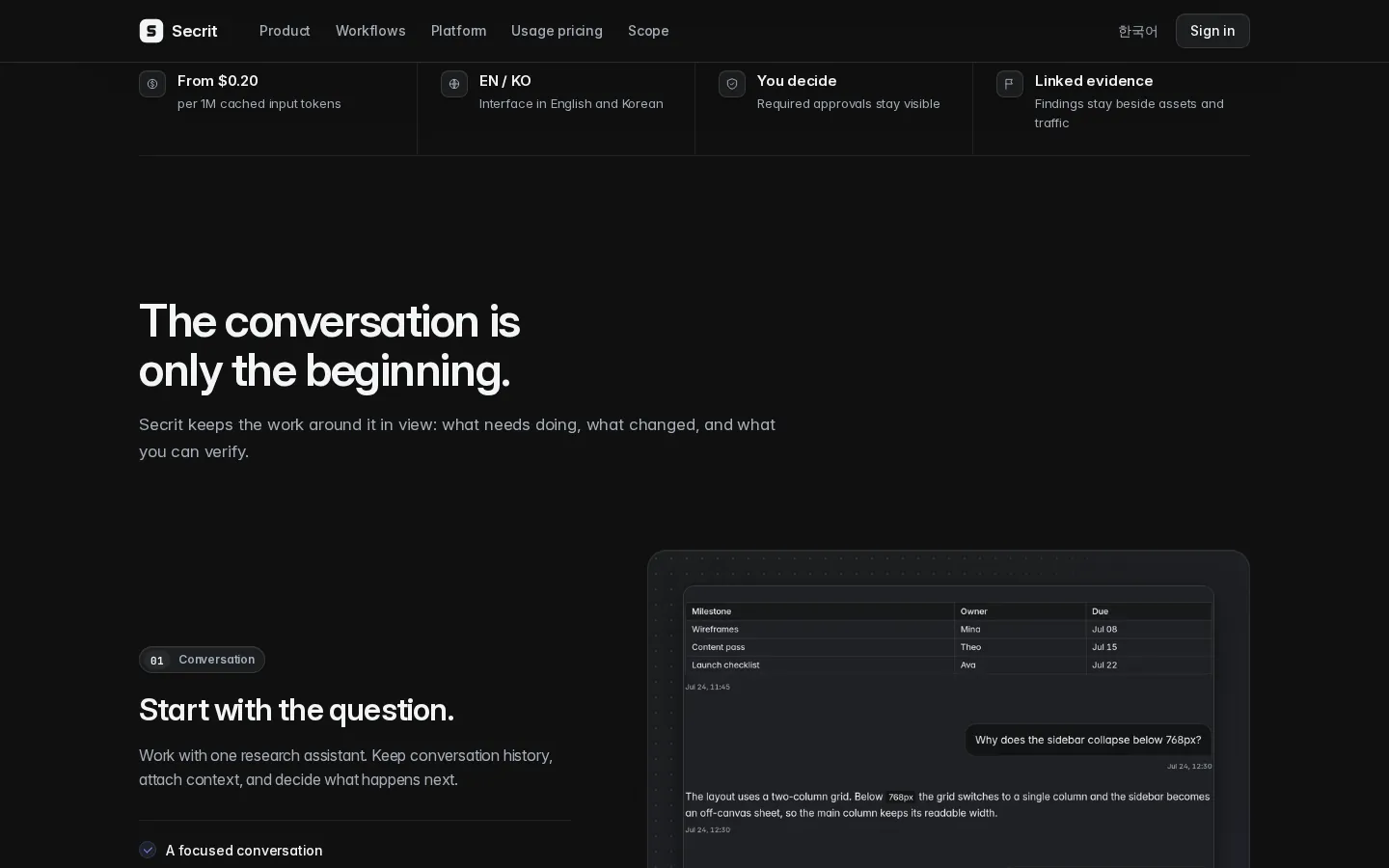Viewport: 1389px width, 868px height.
Task: Click "per 1M cached input tokens" text
Action: 259,103
